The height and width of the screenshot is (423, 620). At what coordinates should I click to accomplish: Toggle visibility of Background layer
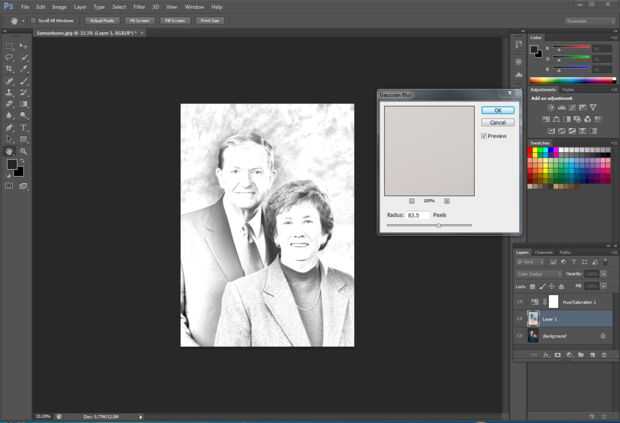click(x=520, y=336)
